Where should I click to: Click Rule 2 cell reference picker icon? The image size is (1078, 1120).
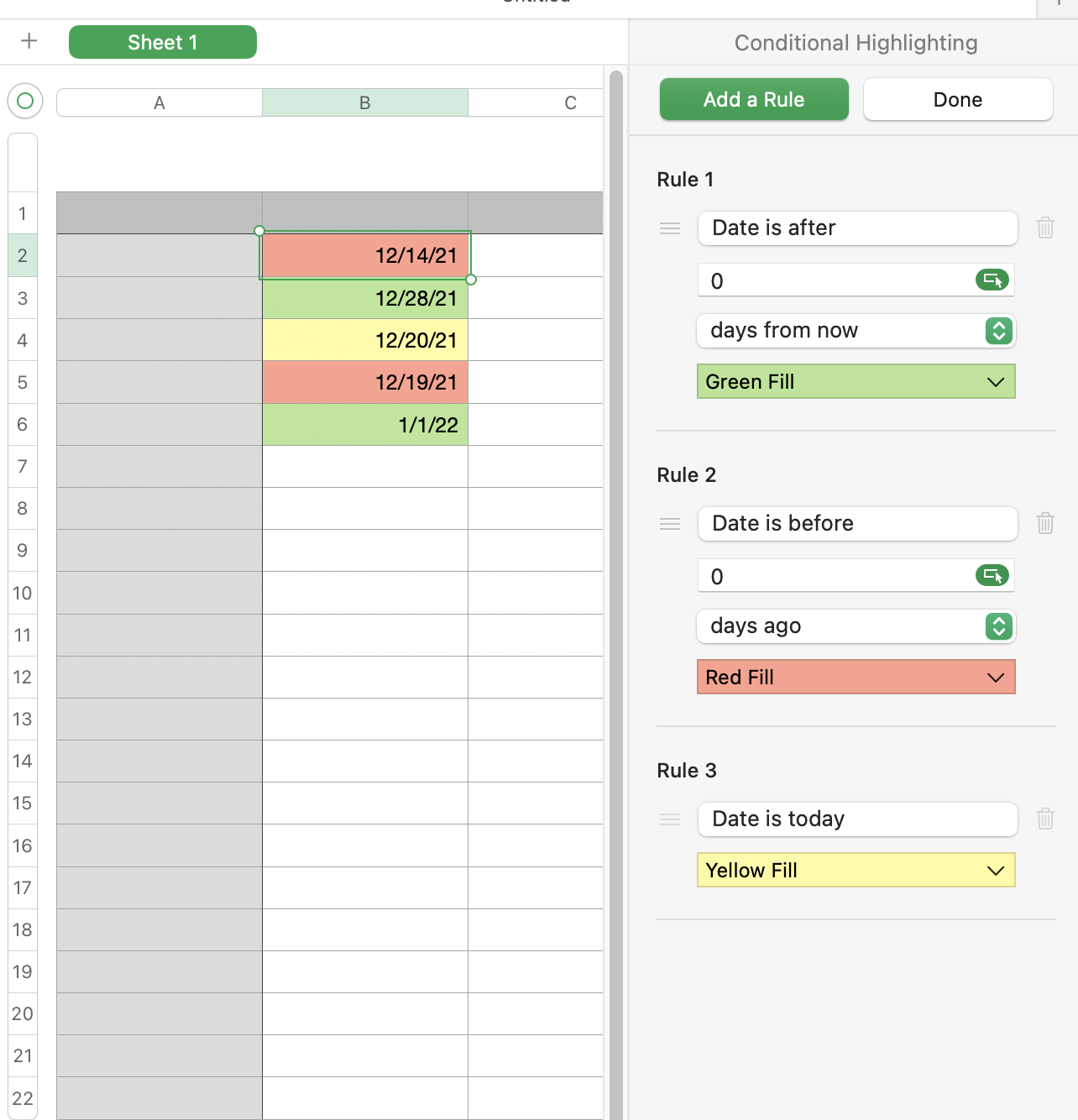click(992, 575)
